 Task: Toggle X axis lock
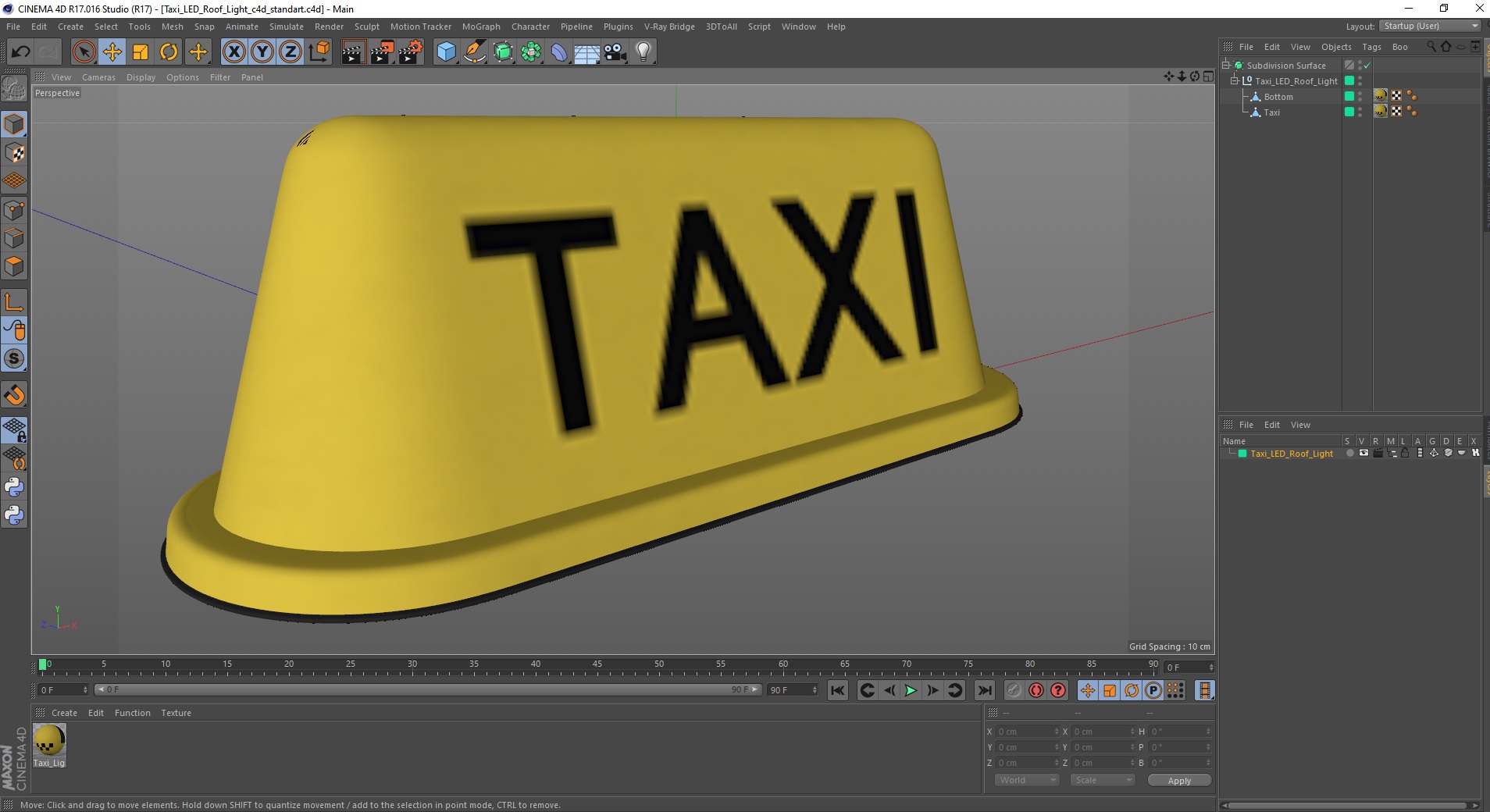(x=233, y=52)
